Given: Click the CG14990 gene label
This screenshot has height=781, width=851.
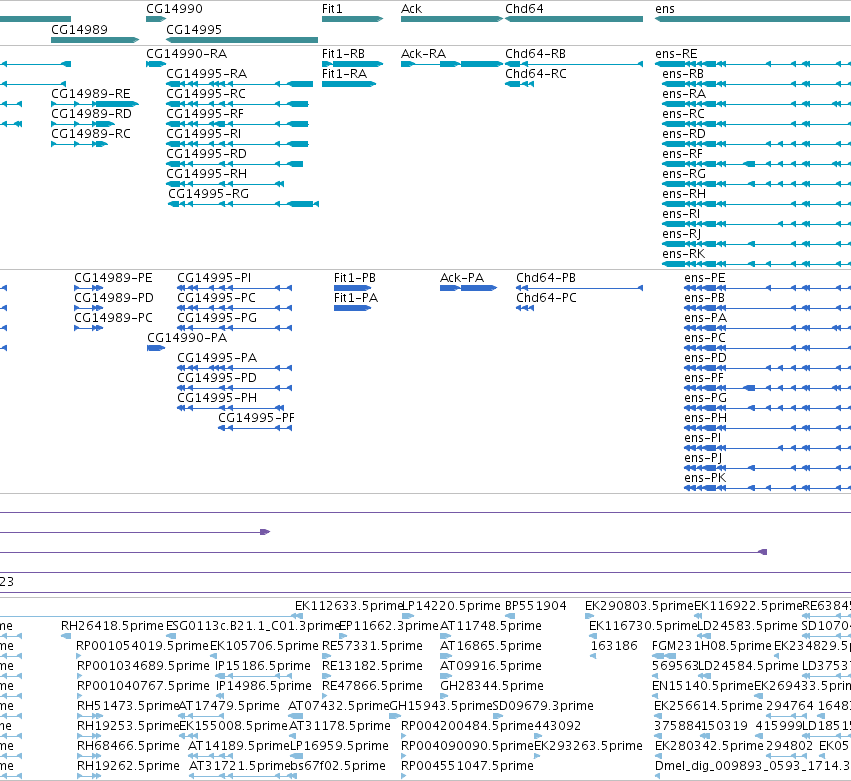Looking at the screenshot, I should tap(174, 9).
